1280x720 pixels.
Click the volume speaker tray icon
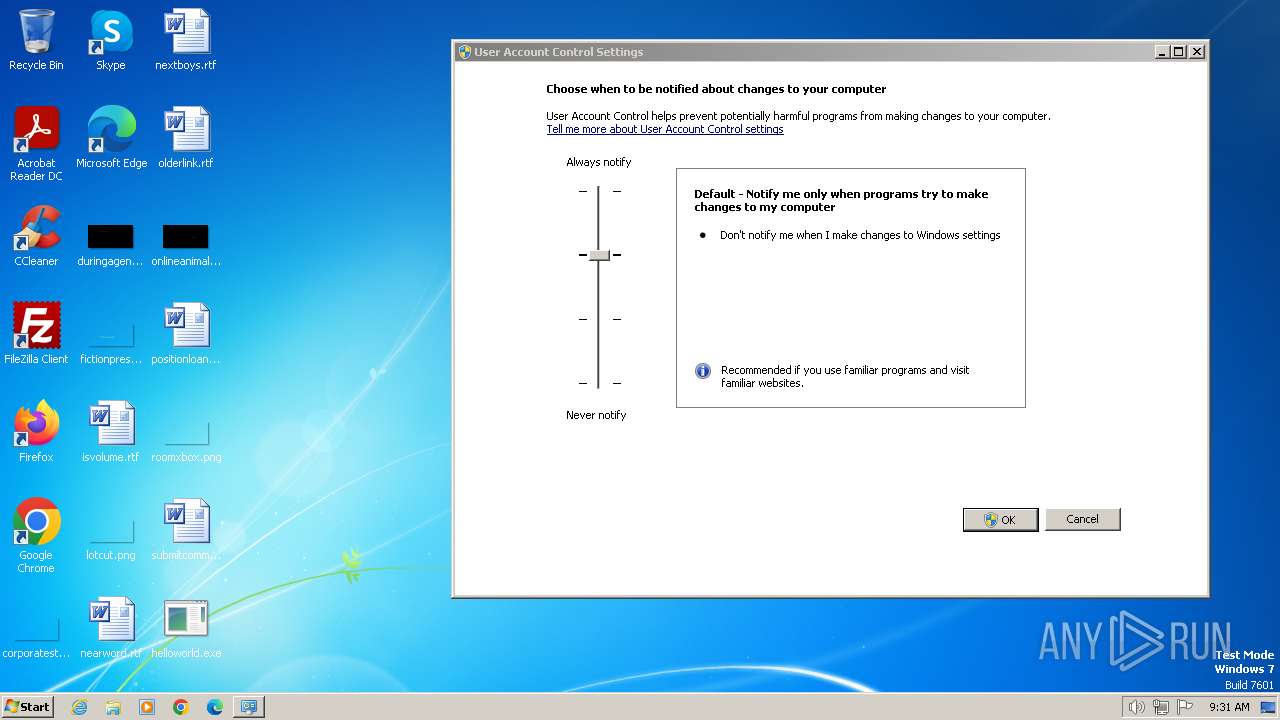[x=1136, y=707]
